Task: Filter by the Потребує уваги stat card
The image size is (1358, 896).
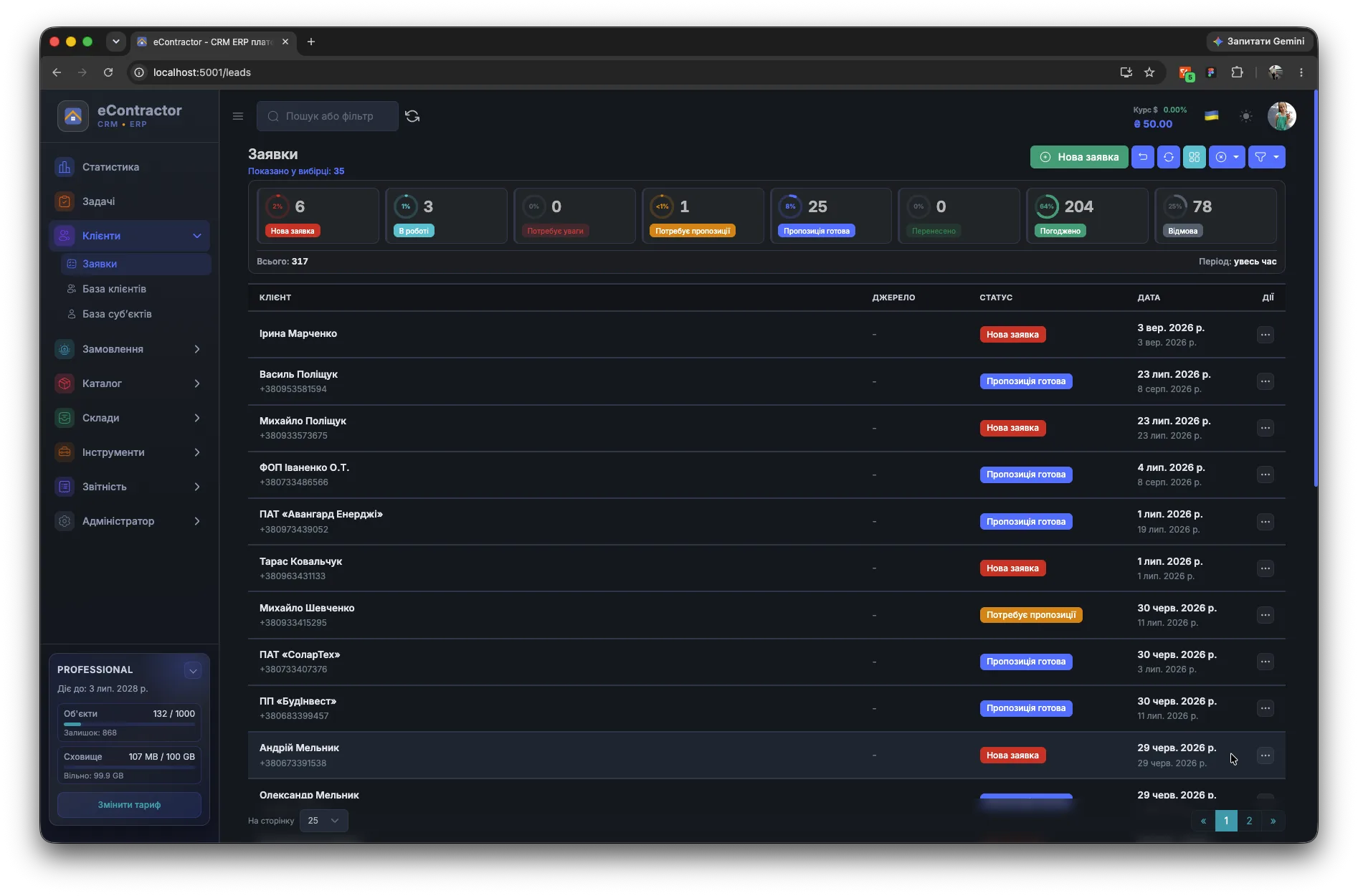Action: coord(574,216)
